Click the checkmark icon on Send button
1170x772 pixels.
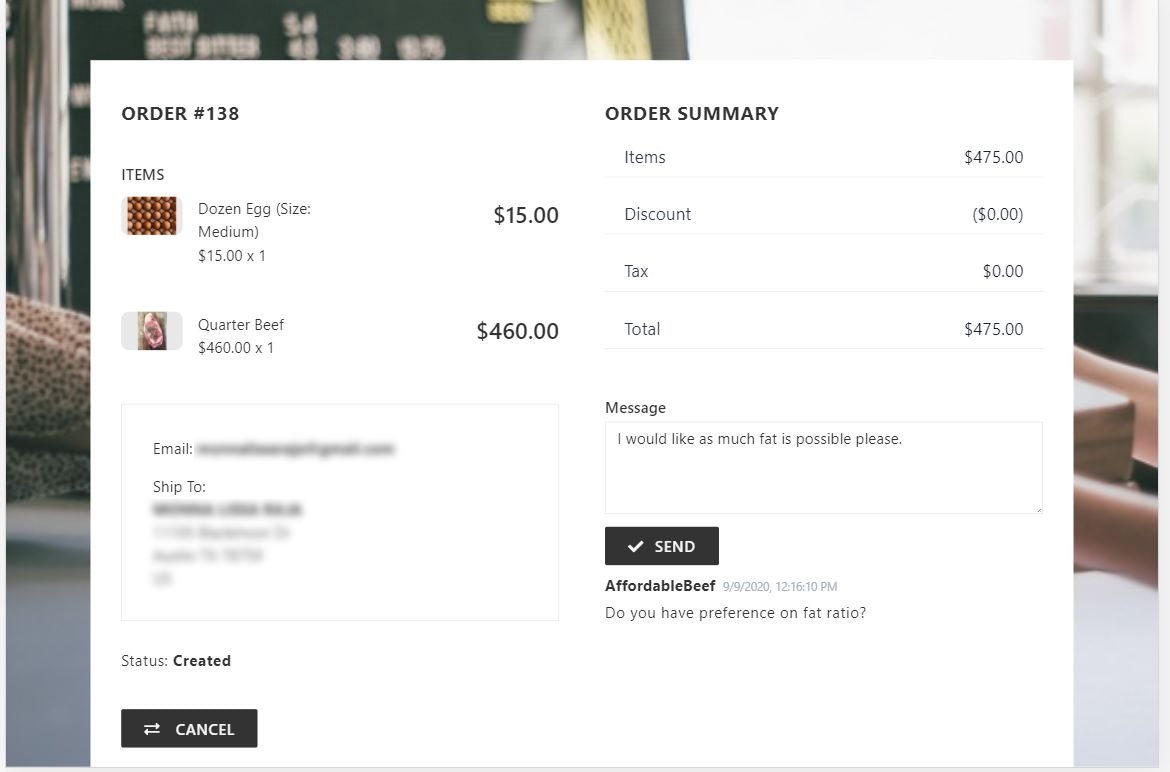635,546
